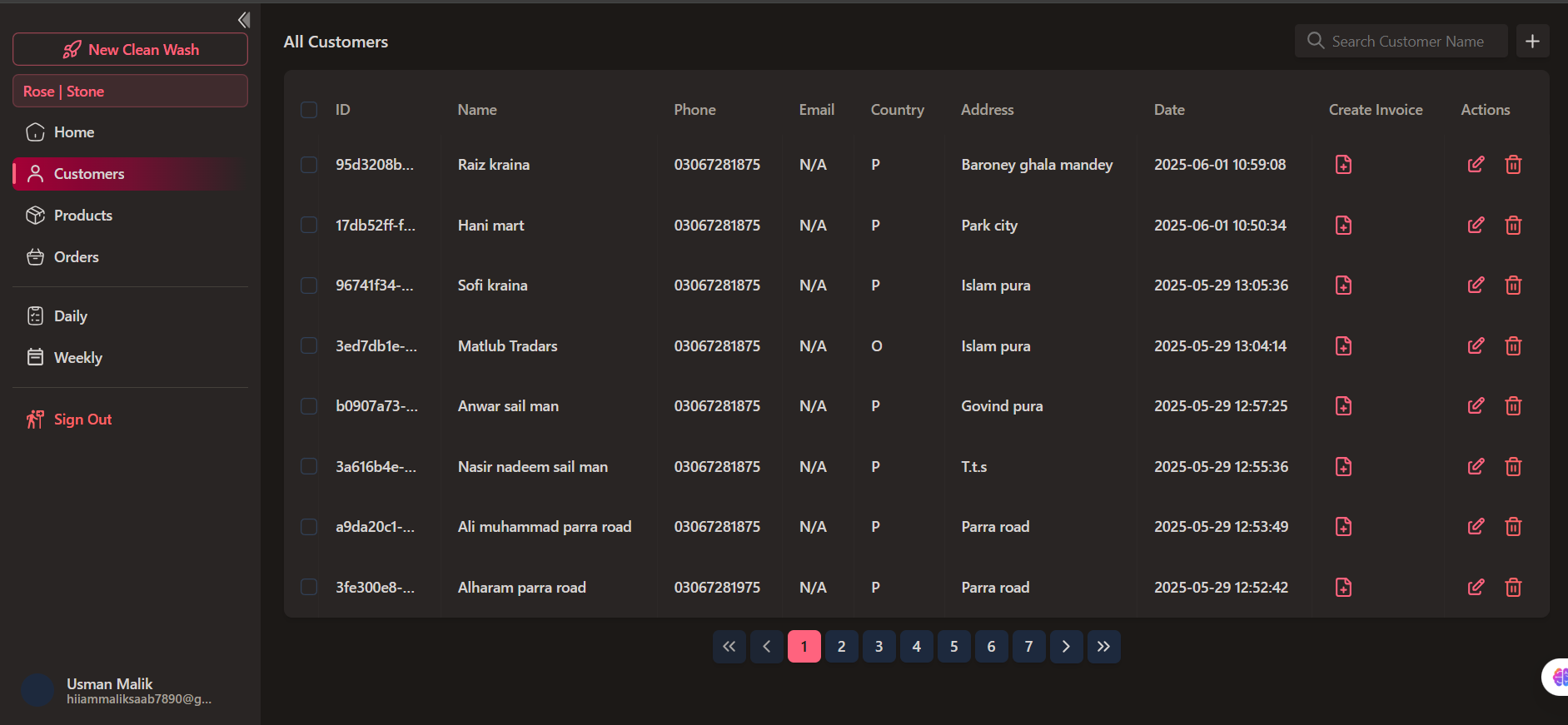Open the Weekly report
Viewport: 1568px width, 725px height.
click(130, 358)
